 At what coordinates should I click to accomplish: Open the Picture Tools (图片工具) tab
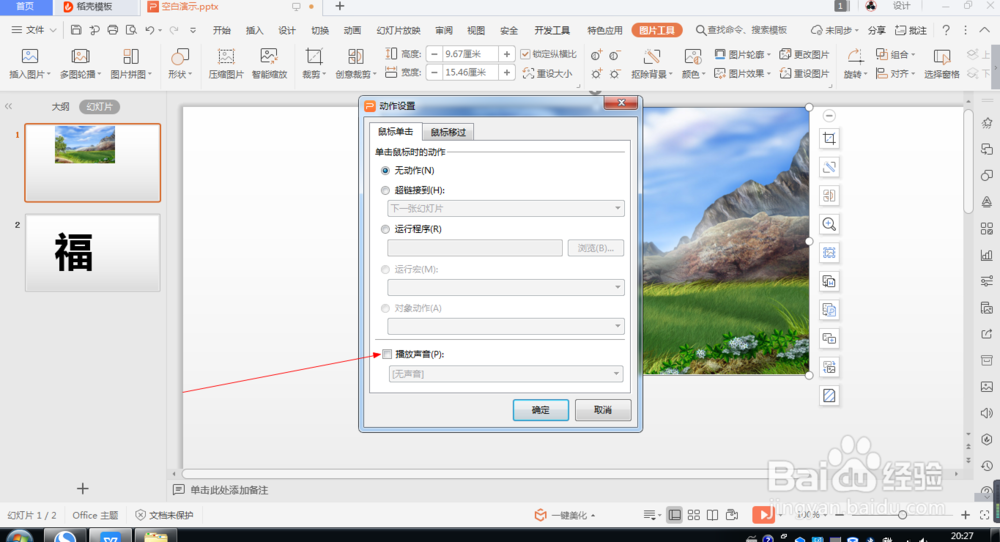656,30
